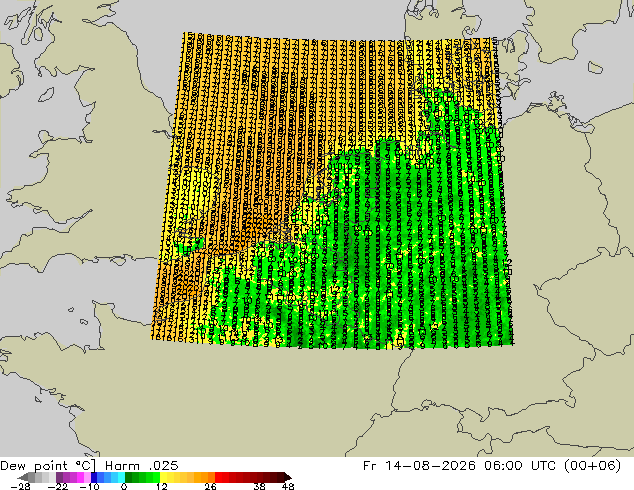
Task: Click the legend value '-10'
Action: click(89, 486)
